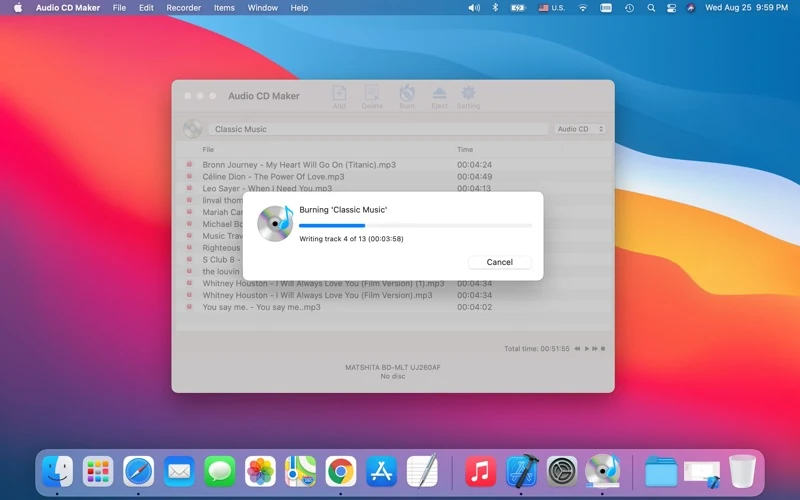Image resolution: width=800 pixels, height=500 pixels.
Task: Open the Help menu
Action: 299,8
